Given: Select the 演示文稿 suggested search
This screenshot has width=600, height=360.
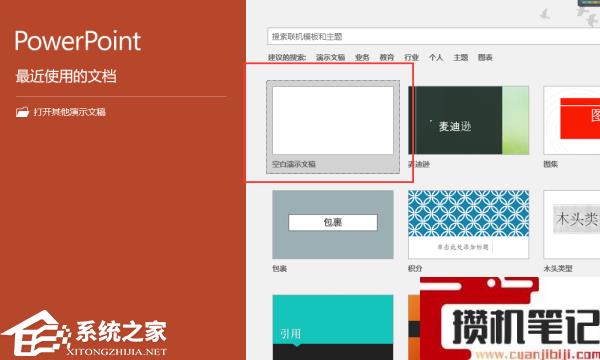Looking at the screenshot, I should (x=331, y=57).
